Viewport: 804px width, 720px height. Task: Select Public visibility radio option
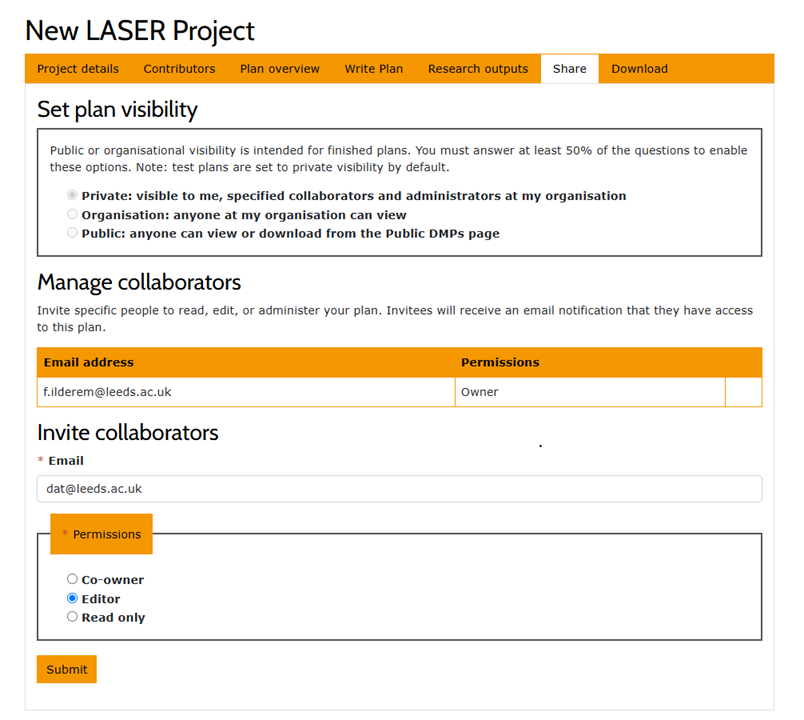click(72, 233)
